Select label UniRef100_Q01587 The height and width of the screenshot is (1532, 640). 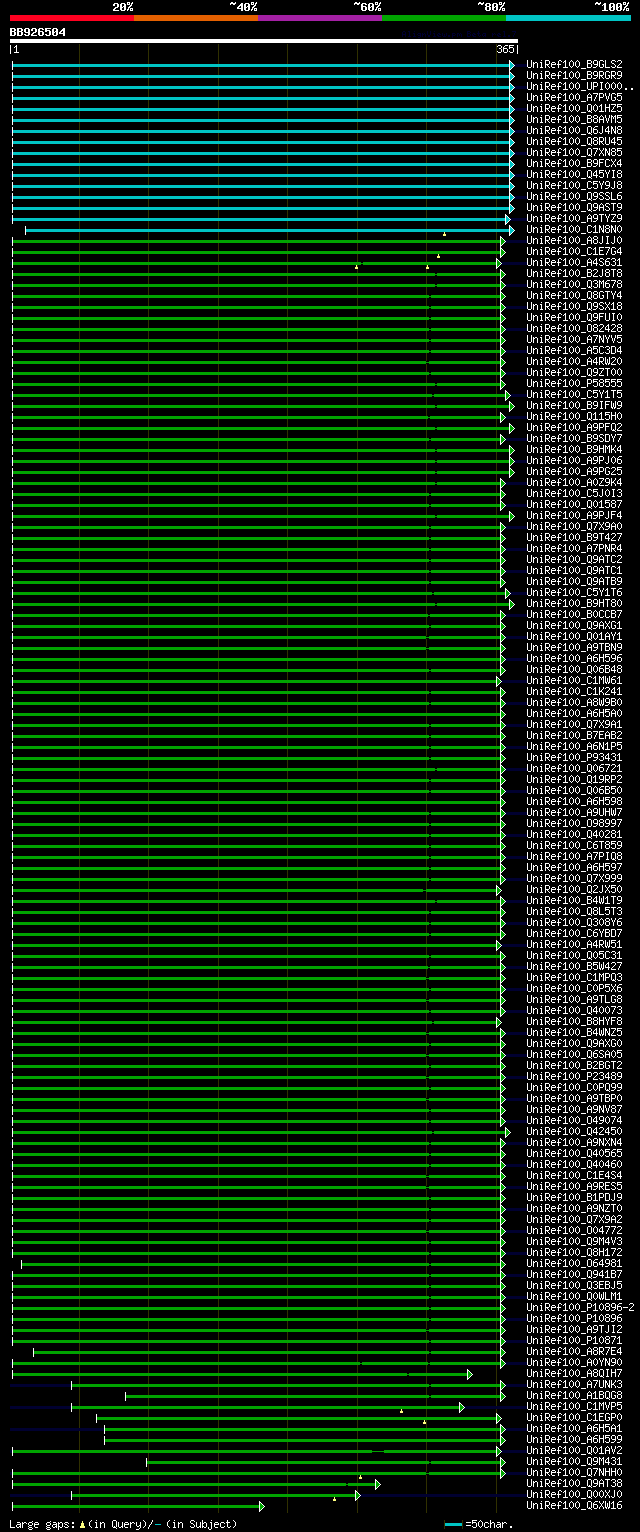pos(574,504)
